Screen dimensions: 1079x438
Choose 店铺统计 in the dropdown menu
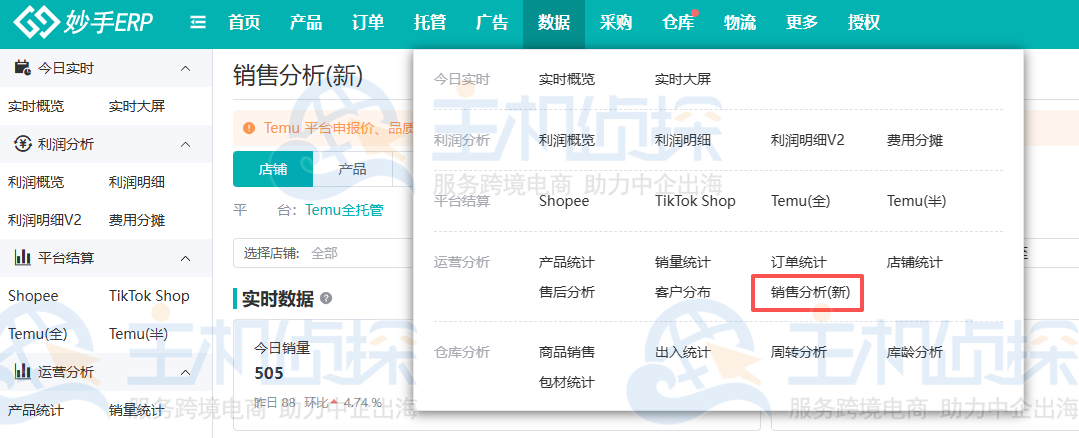(x=915, y=262)
